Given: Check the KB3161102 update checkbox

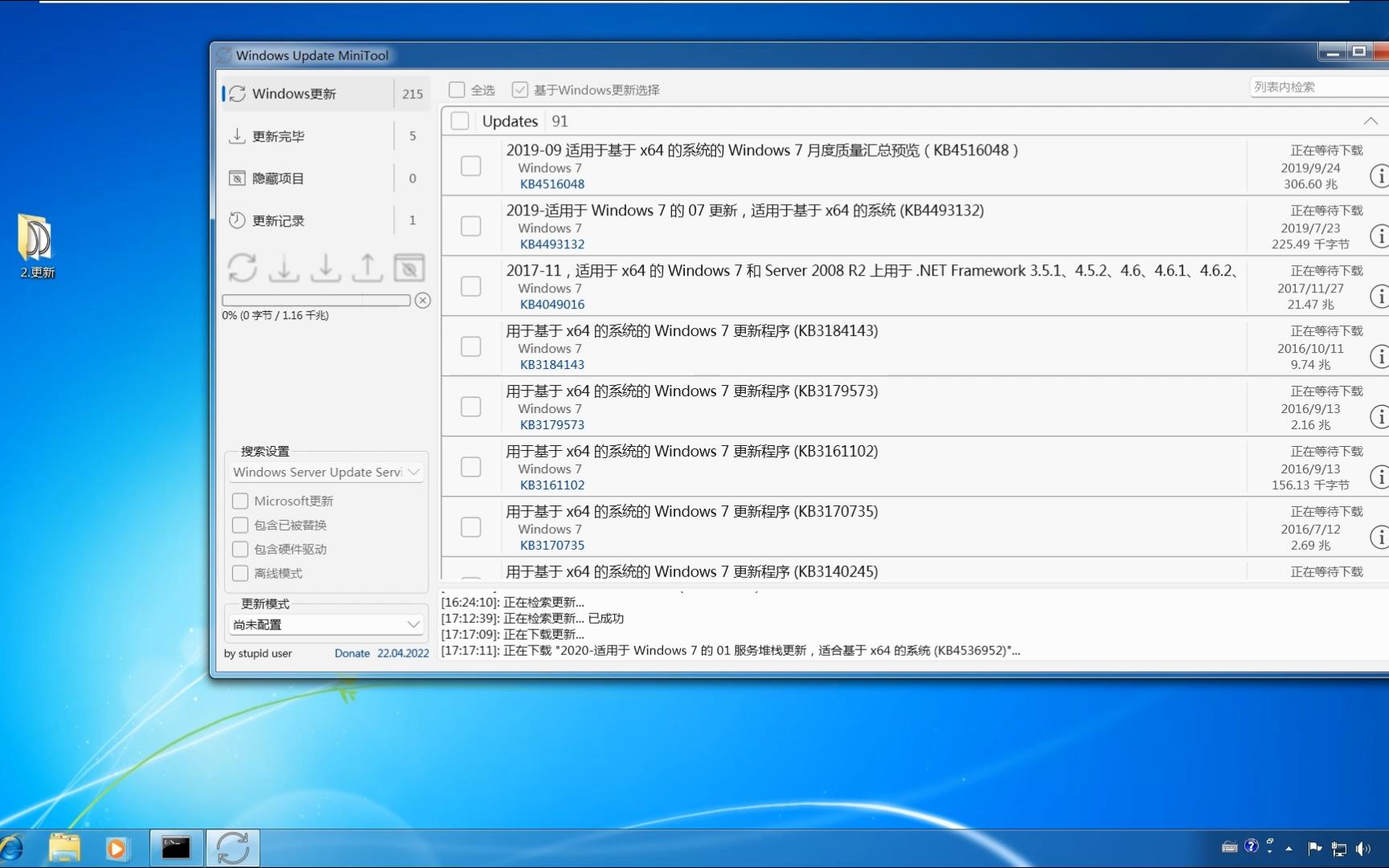Looking at the screenshot, I should coord(471,467).
